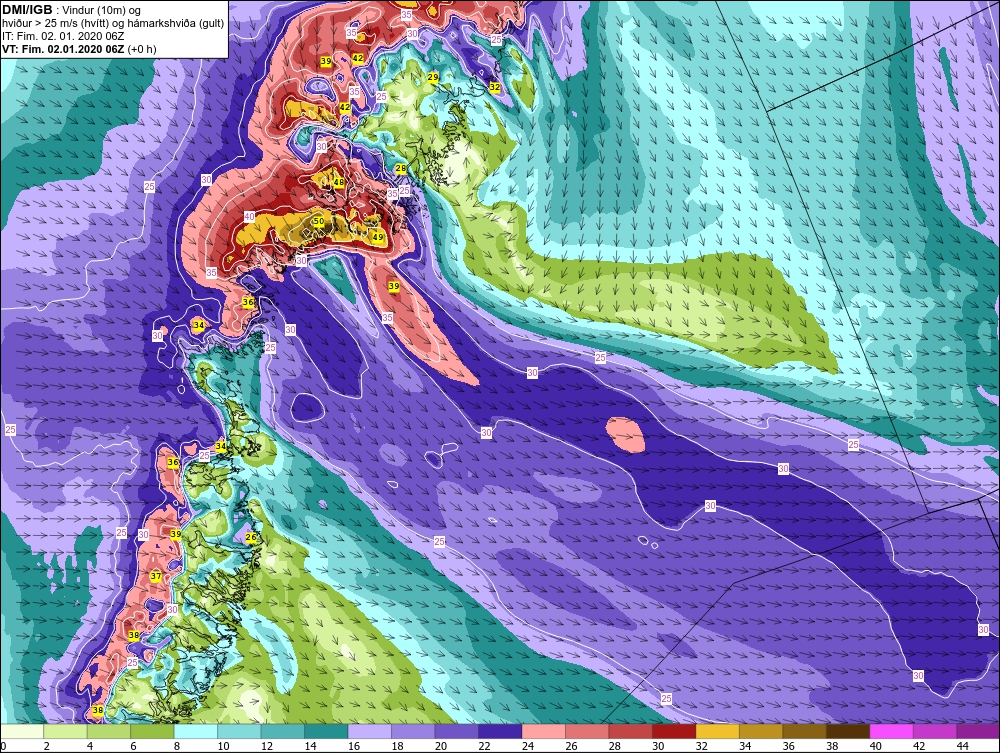
Task: Select the yellow '28' gust label
Action: 401,168
